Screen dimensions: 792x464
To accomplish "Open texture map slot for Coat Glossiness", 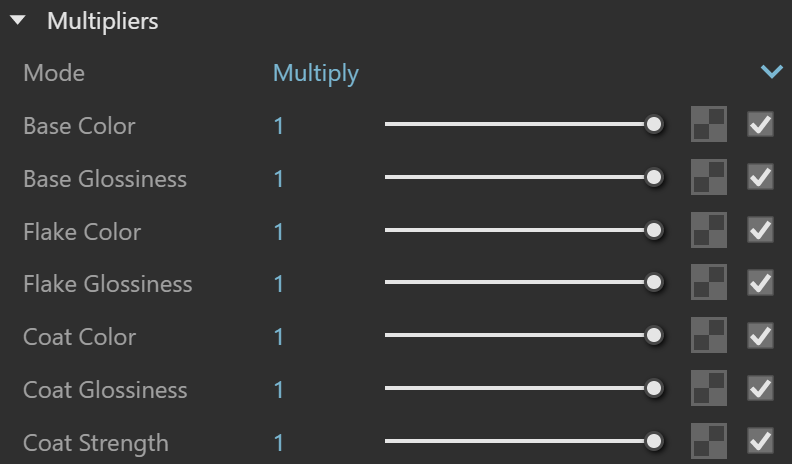I will (709, 388).
